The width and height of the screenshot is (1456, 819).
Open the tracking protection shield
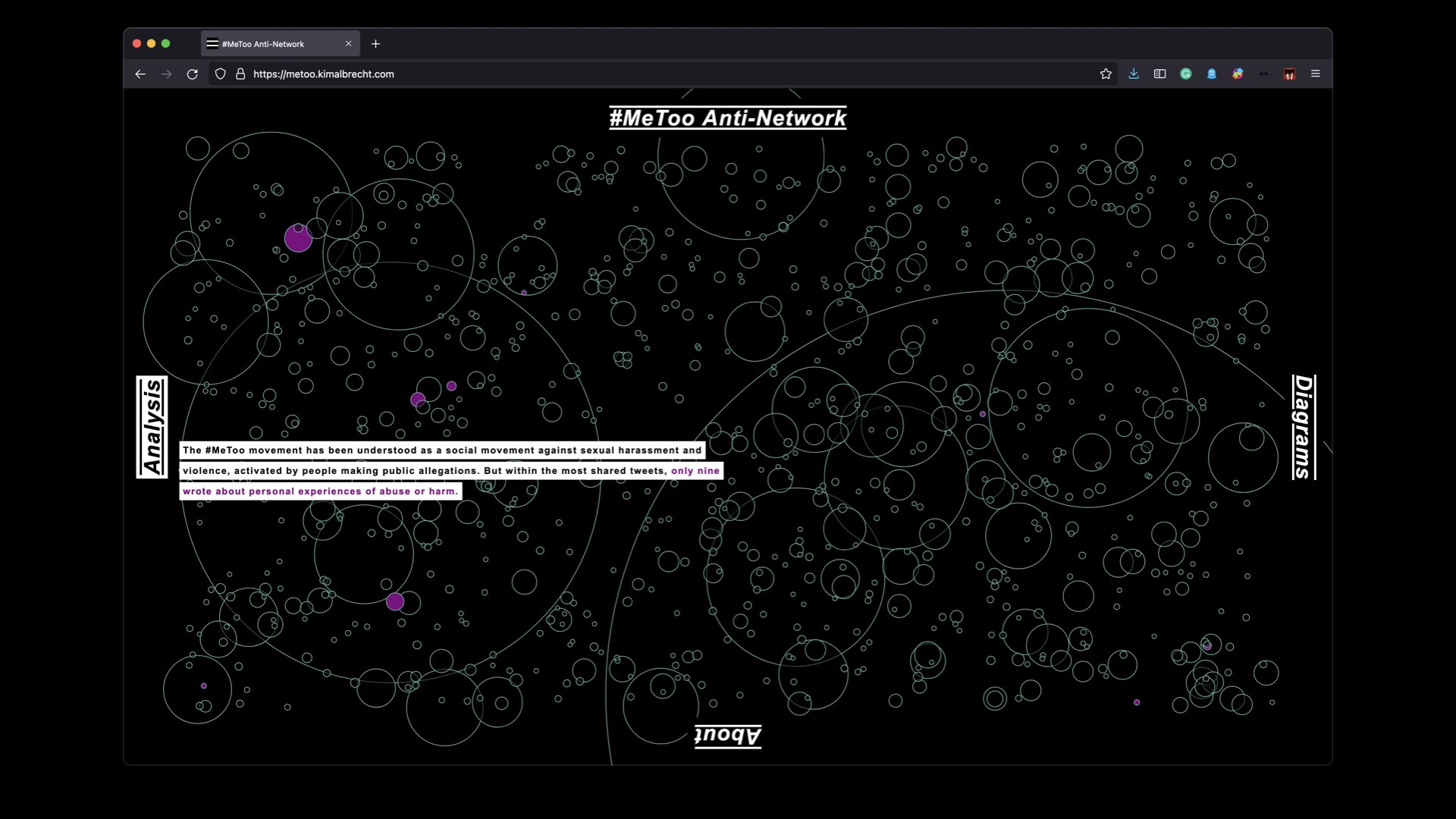221,74
